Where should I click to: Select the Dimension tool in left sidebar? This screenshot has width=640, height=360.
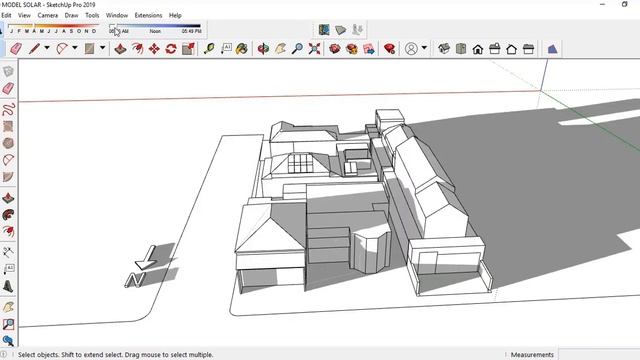point(8,252)
